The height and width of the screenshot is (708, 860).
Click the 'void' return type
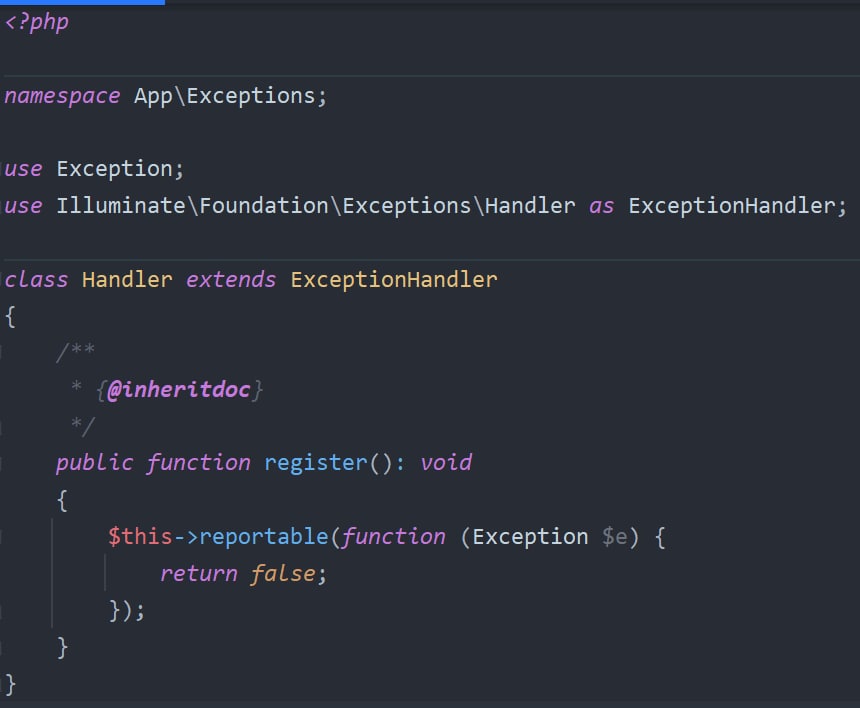pyautogui.click(x=446, y=463)
